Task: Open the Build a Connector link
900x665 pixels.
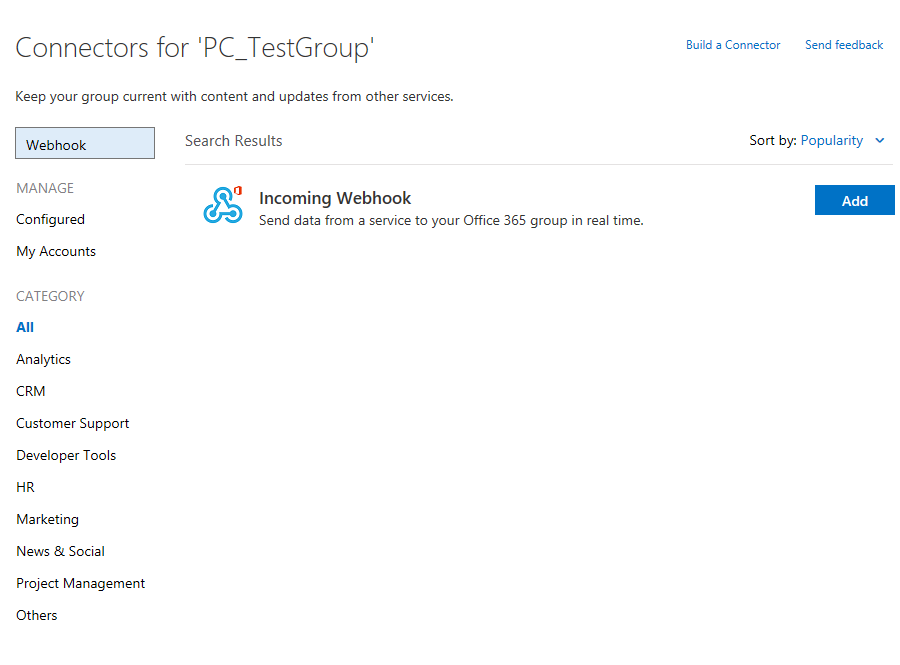Action: [732, 45]
